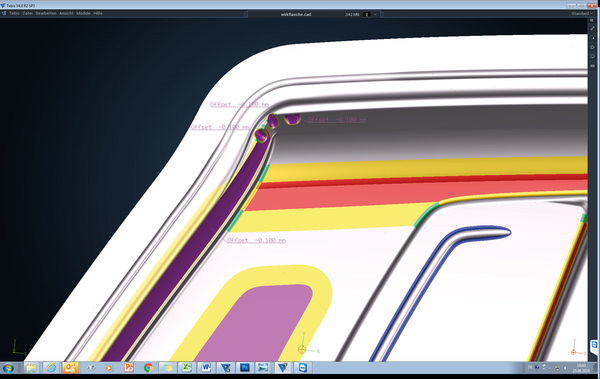The width and height of the screenshot is (600, 379).
Task: Click the Windows Start button
Action: click(x=8, y=368)
